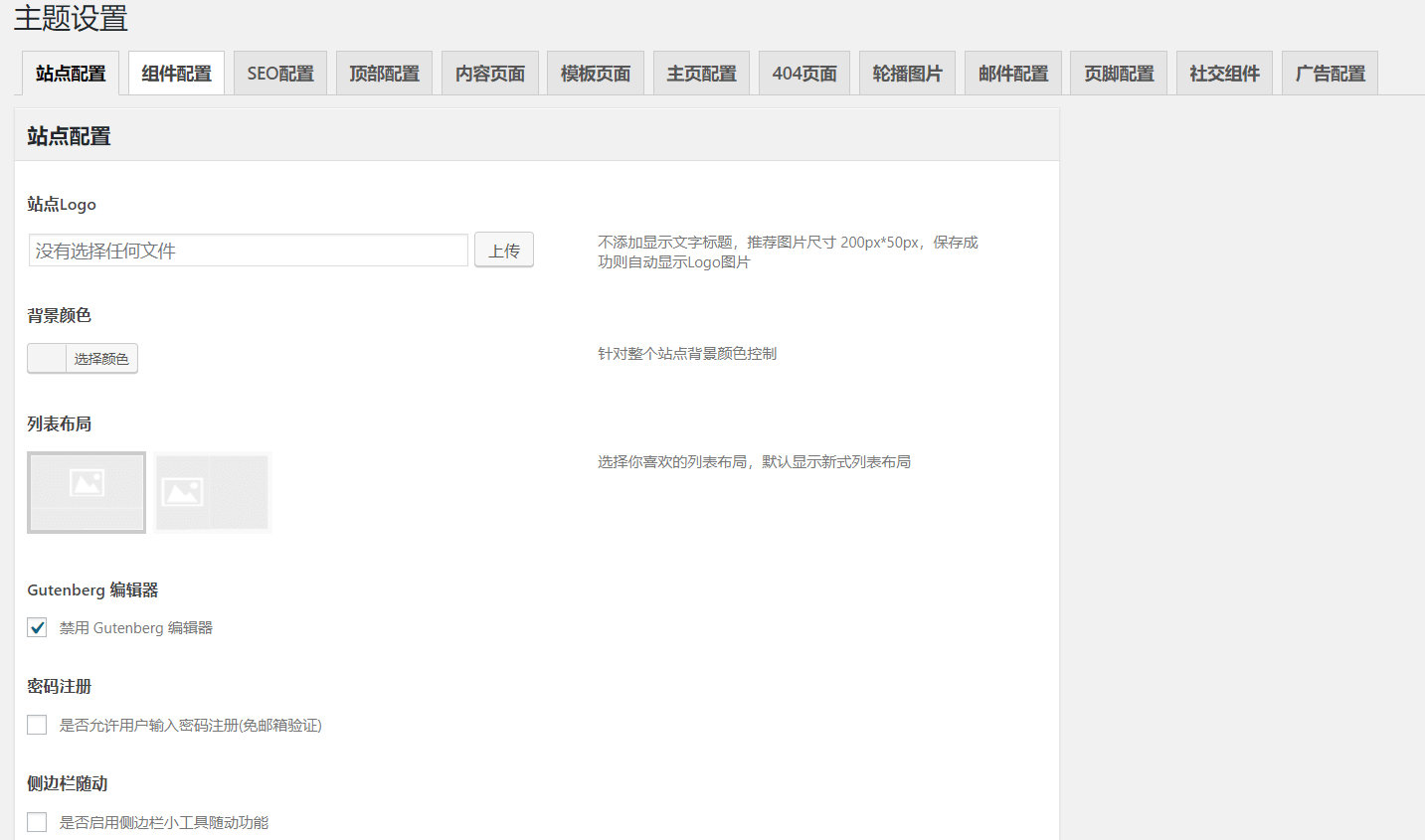
Task: Open the 选择颜色 background color picker
Action: [x=103, y=358]
